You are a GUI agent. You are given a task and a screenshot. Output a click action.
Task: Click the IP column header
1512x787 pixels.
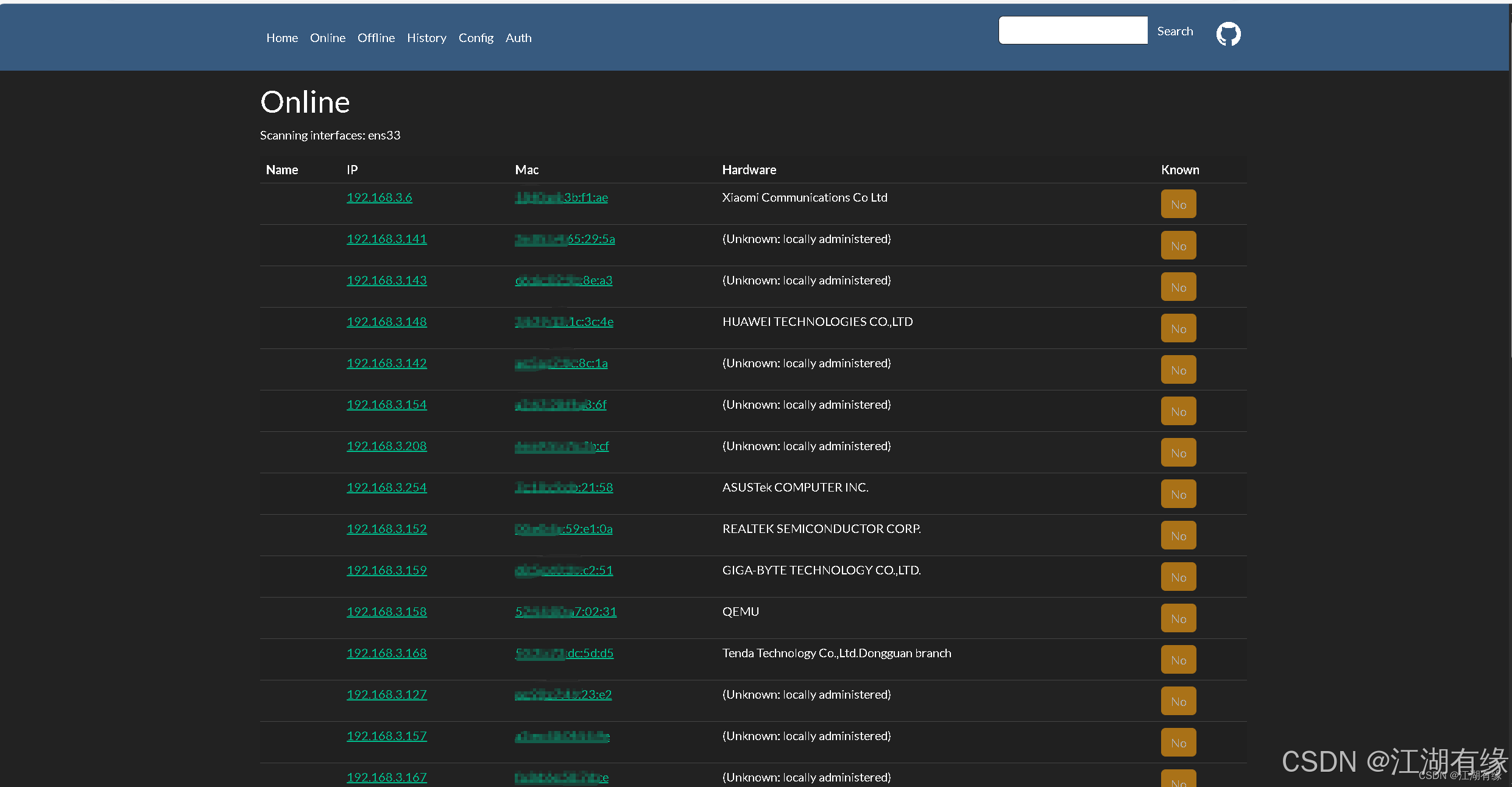tap(352, 170)
